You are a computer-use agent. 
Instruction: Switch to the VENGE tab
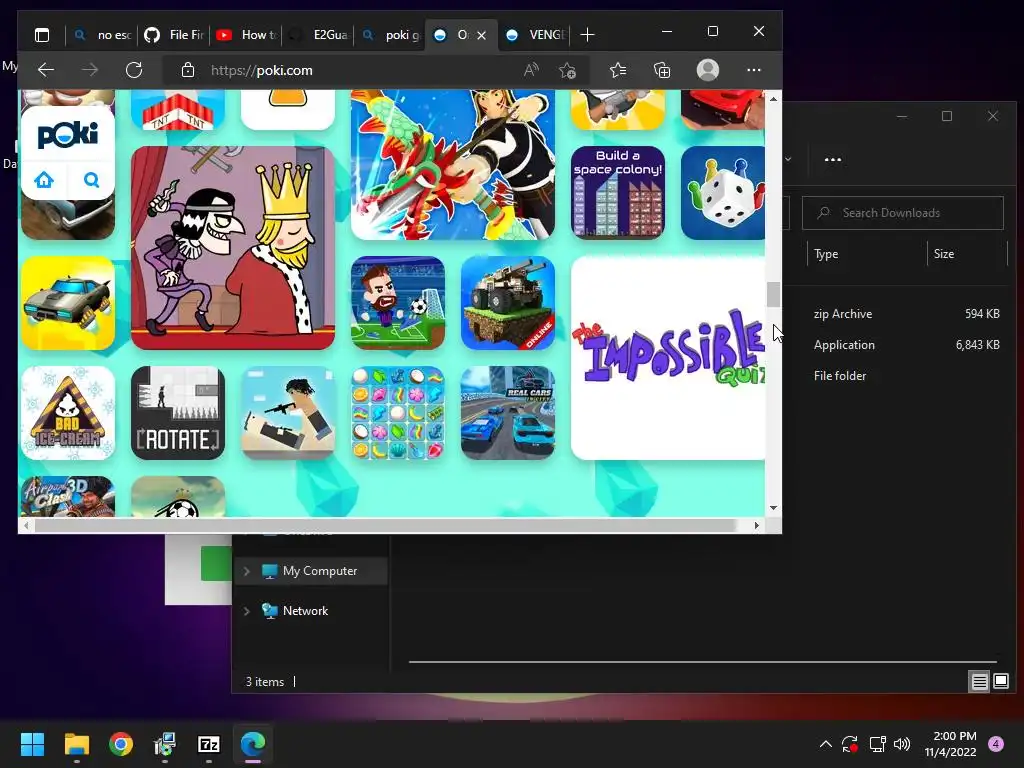tap(534, 35)
